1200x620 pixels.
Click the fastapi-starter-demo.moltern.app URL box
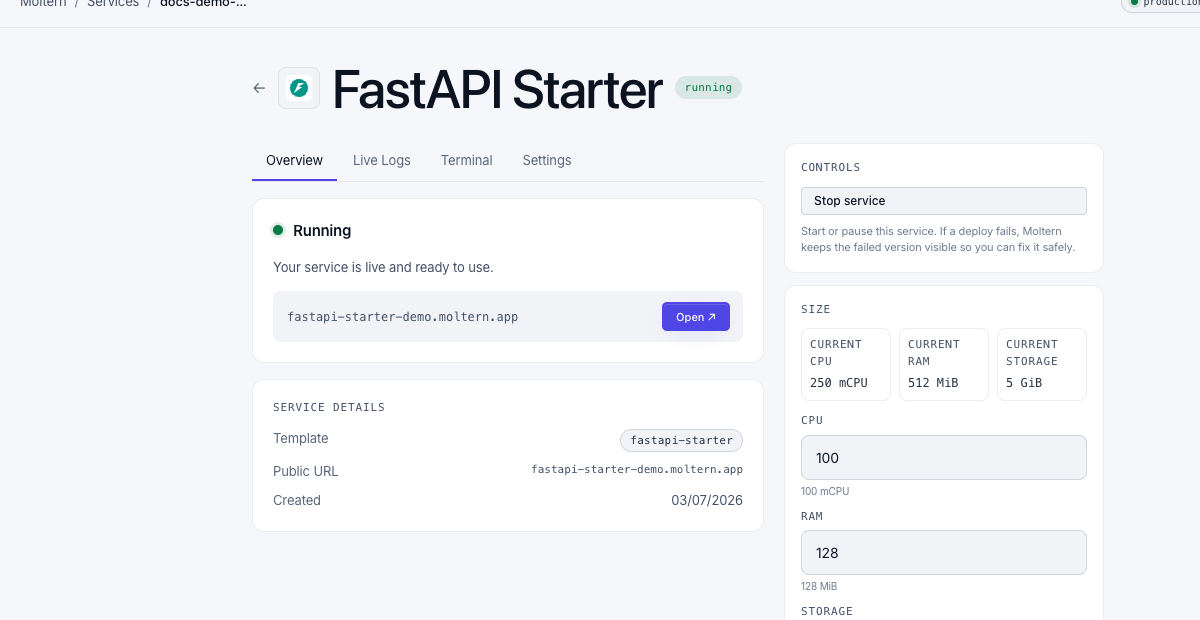508,317
